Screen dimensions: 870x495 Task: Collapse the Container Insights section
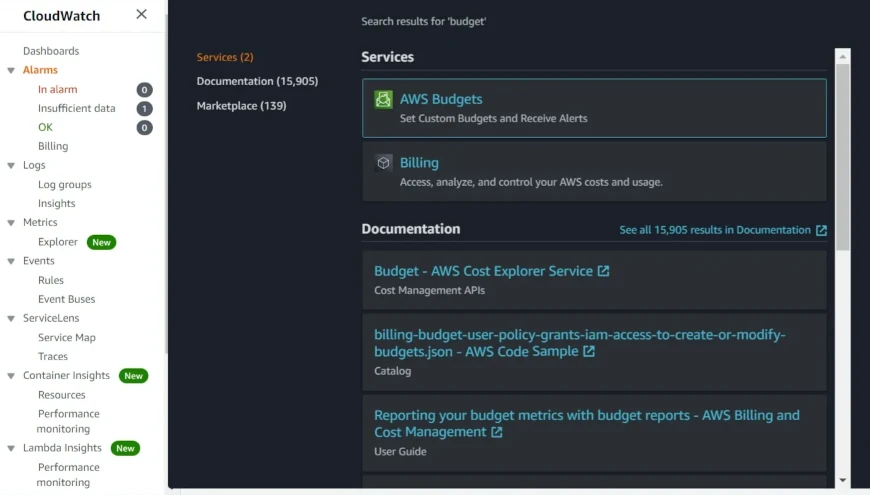point(11,376)
